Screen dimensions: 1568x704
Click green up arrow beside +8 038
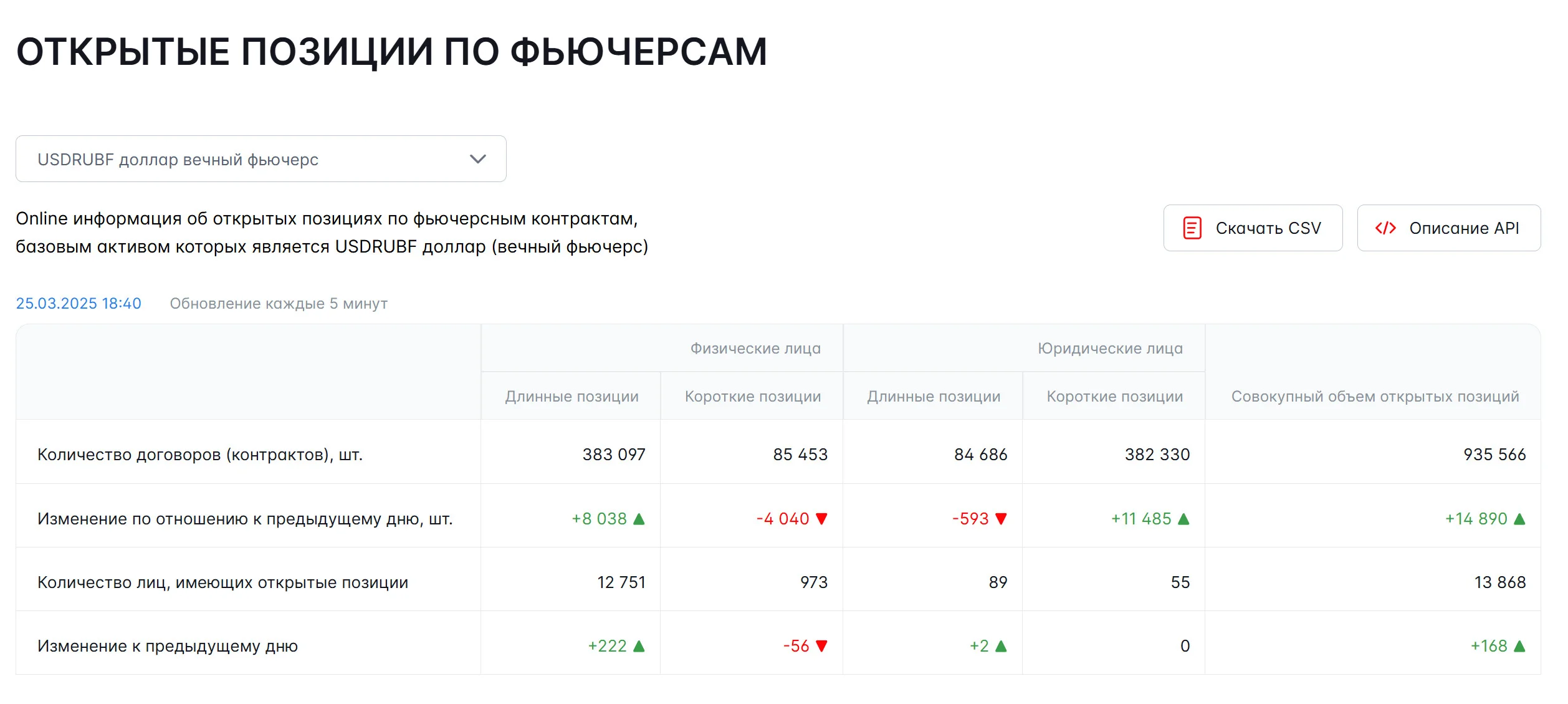[x=639, y=519]
